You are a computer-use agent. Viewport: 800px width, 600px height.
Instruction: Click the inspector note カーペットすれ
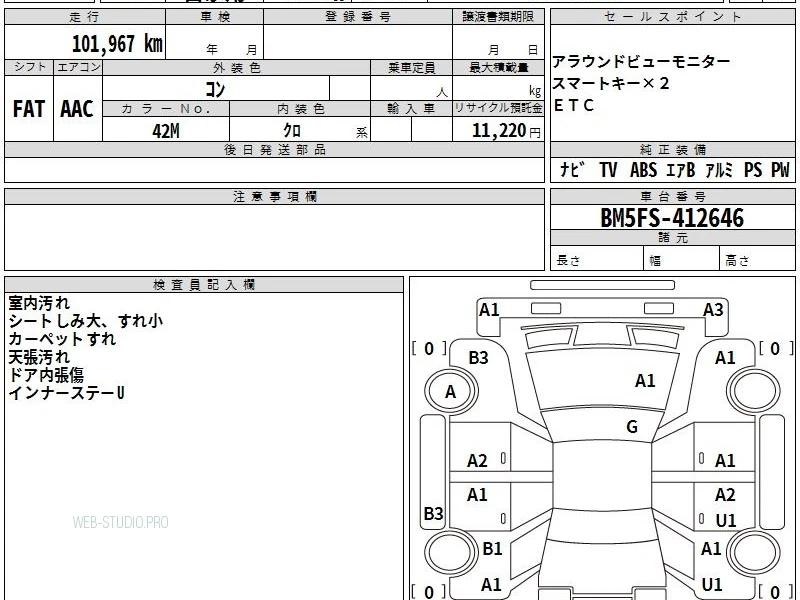pyautogui.click(x=62, y=339)
